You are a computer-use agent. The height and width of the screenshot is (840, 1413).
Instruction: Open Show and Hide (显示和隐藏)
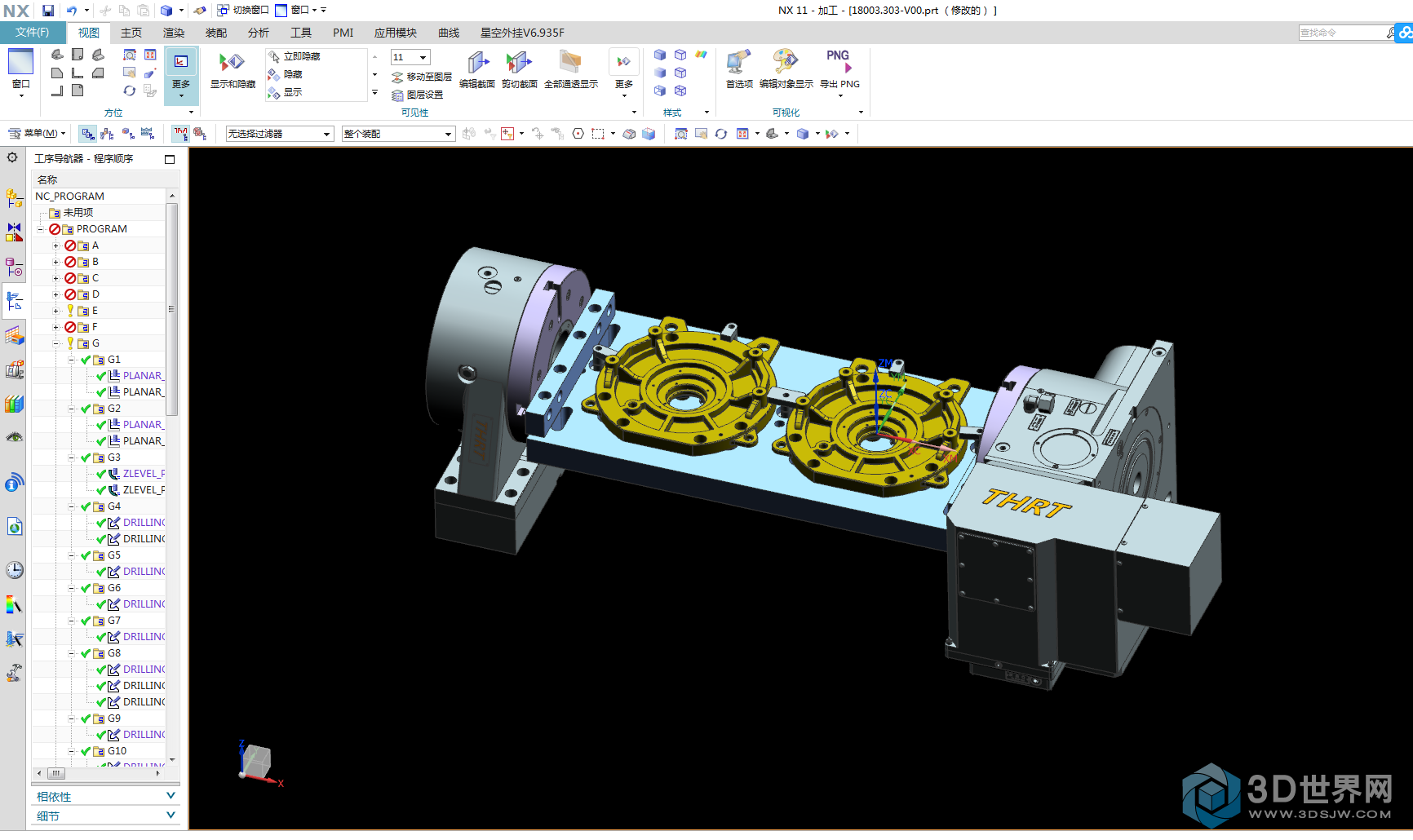click(233, 70)
